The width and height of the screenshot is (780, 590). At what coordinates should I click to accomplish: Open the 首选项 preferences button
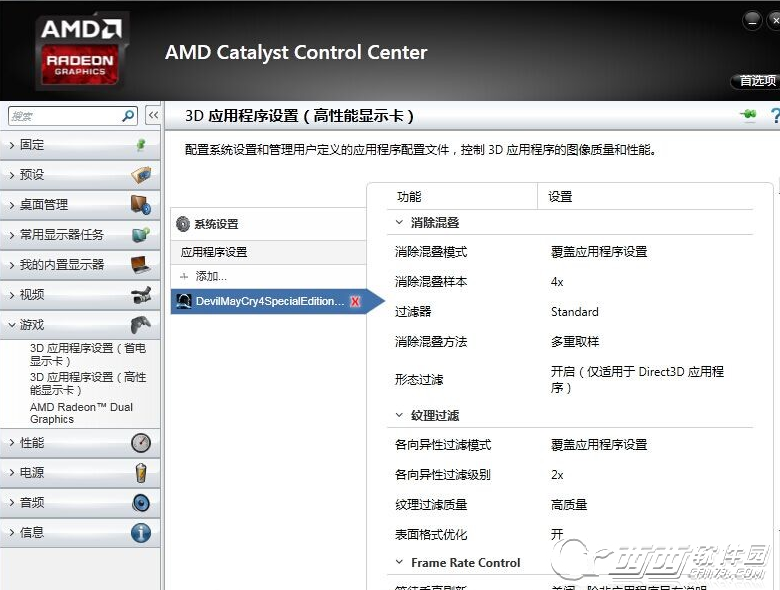(756, 81)
